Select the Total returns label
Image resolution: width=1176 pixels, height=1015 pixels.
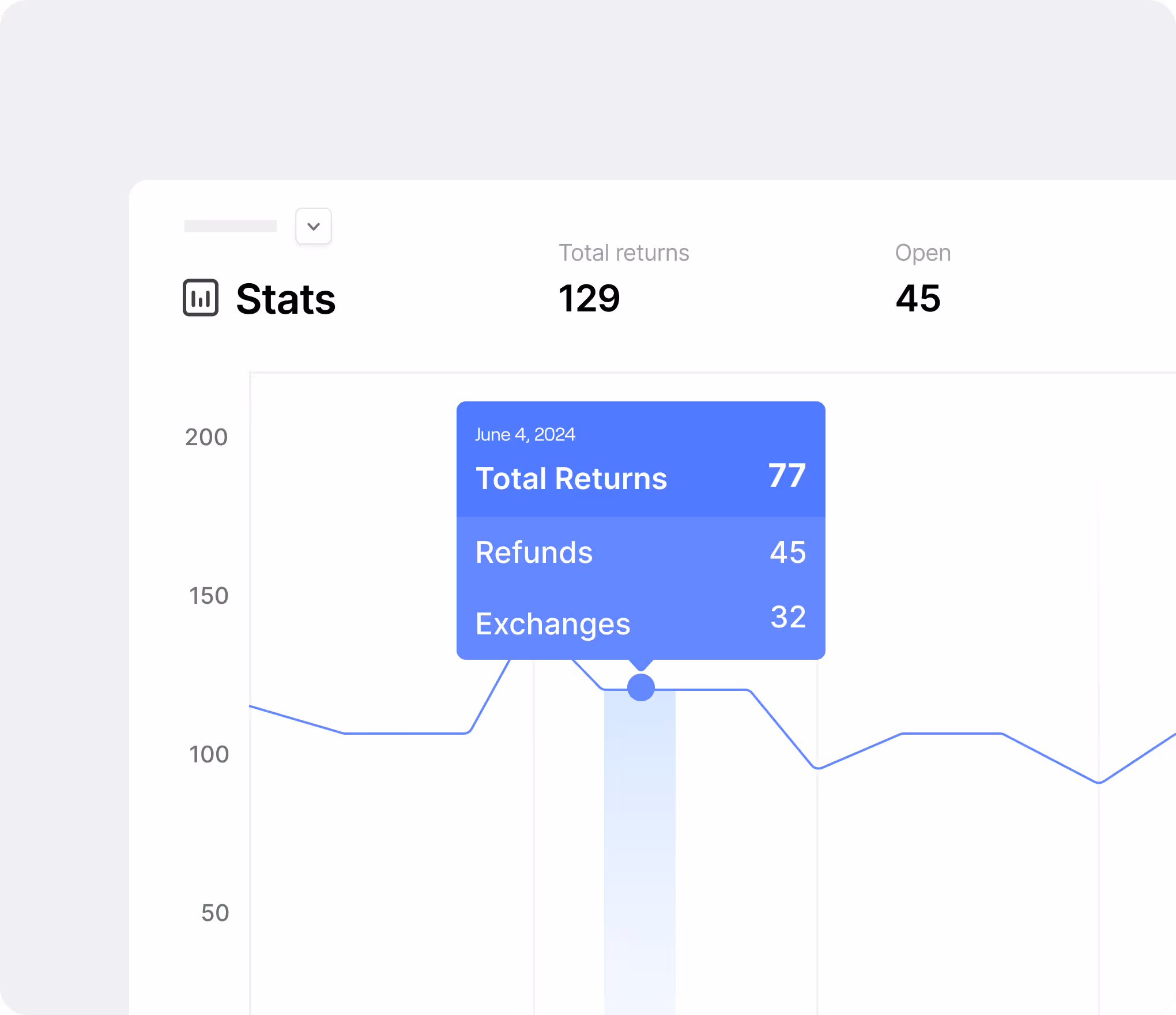point(624,253)
